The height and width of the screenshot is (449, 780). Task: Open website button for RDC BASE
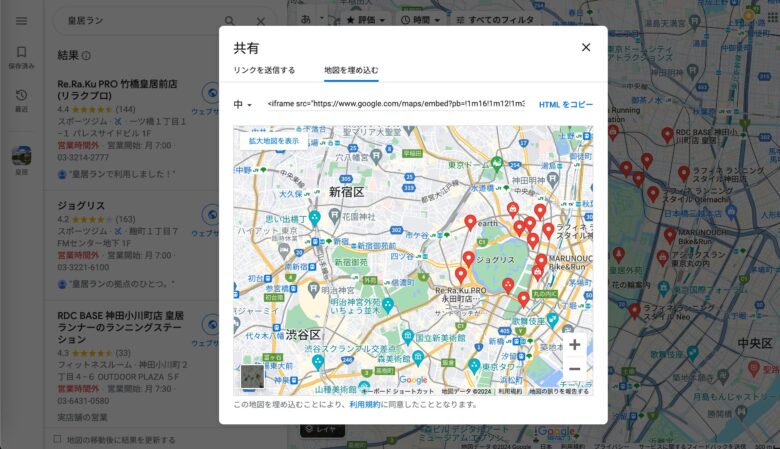(212, 325)
